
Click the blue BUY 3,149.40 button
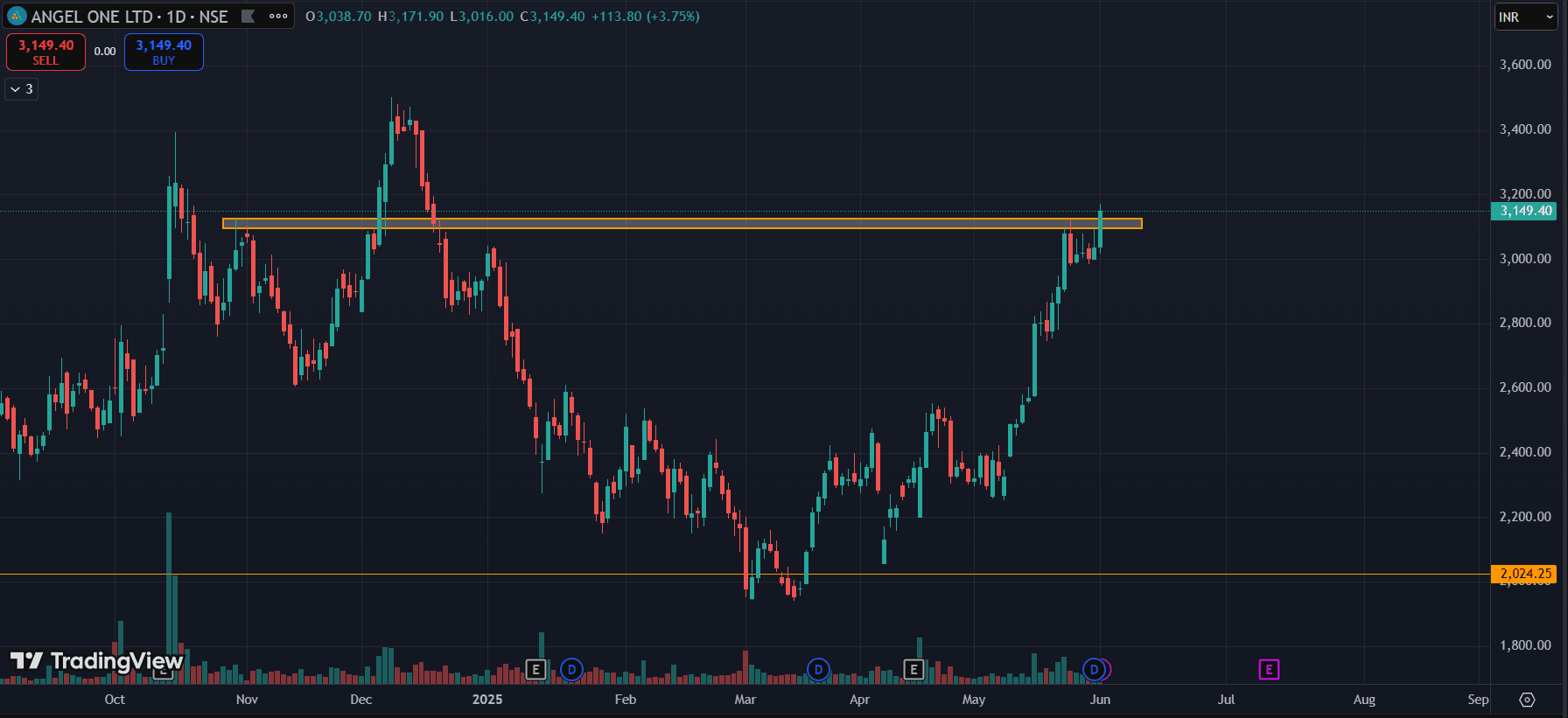tap(164, 52)
